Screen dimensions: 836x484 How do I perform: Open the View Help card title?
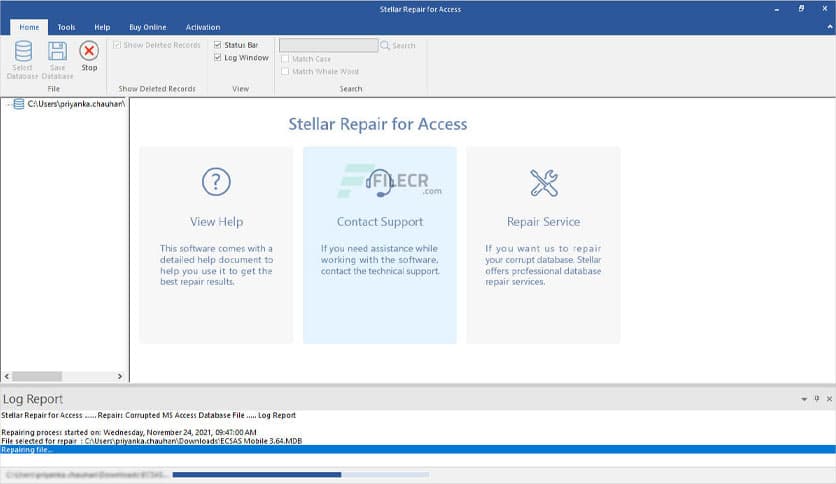216,222
